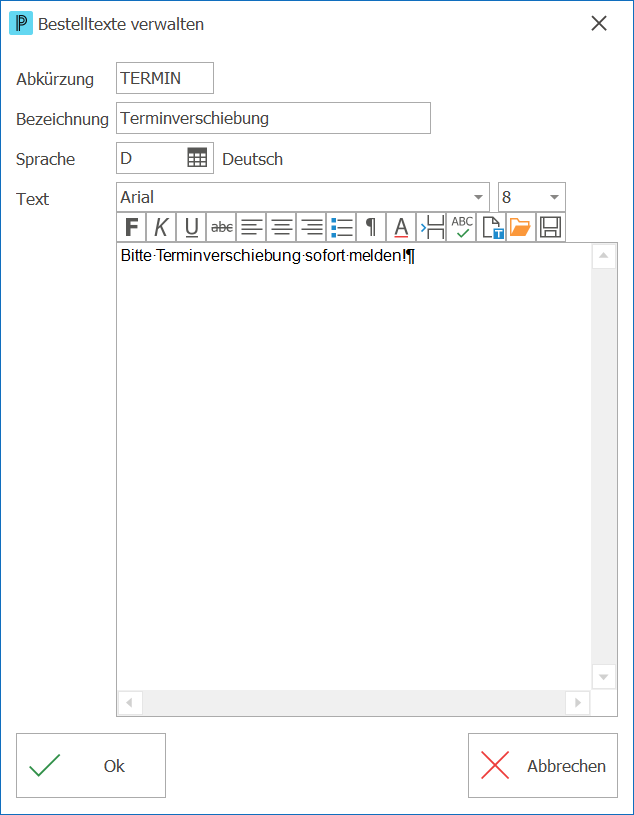The image size is (634, 815).
Task: Cancel with the Abbrechen button
Action: tap(543, 766)
